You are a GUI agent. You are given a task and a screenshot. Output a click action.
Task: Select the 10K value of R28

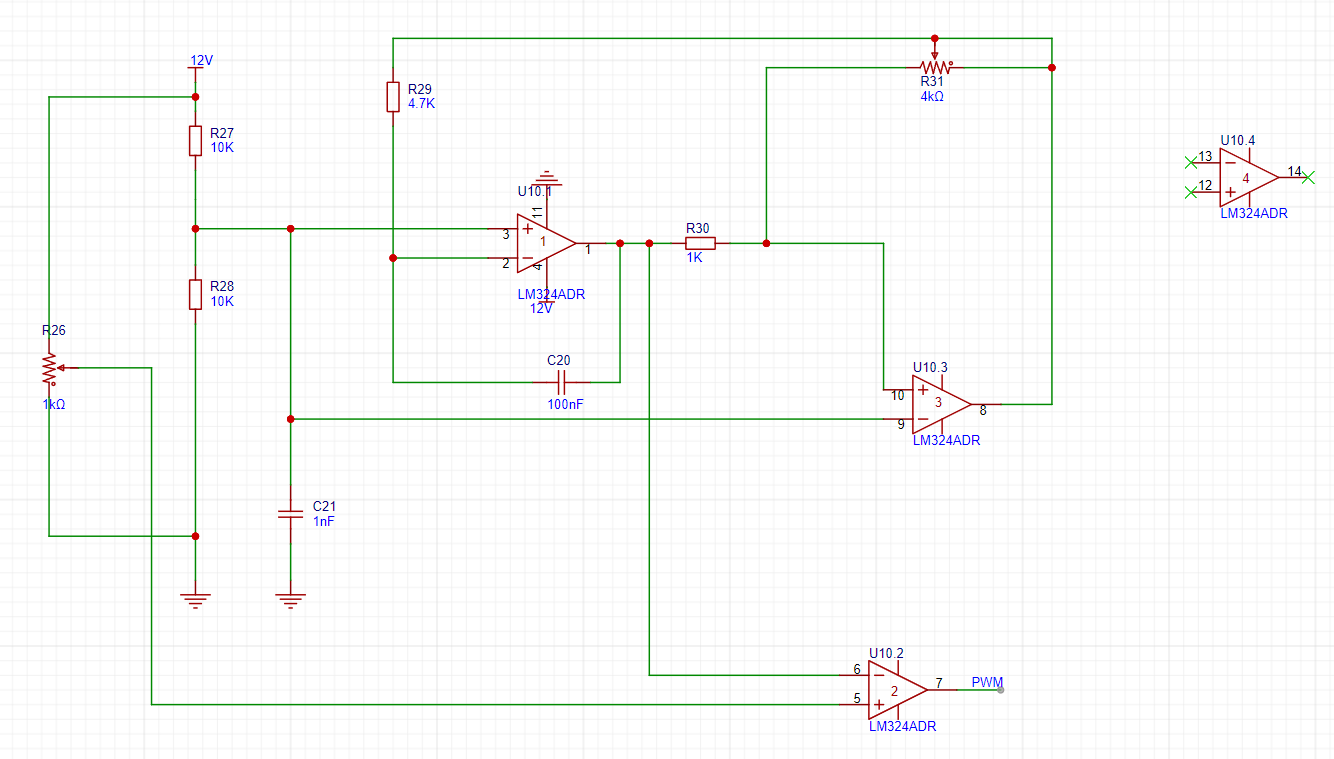(222, 301)
